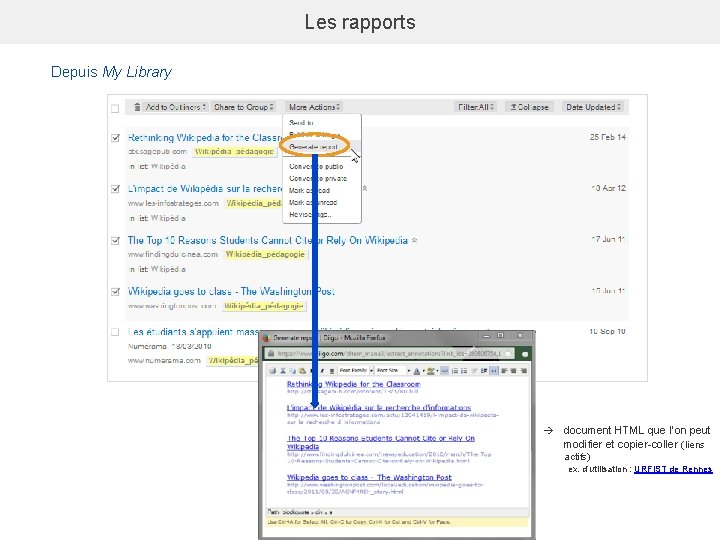
Task: Click the Firefox logo in popup title bar
Action: point(266,338)
